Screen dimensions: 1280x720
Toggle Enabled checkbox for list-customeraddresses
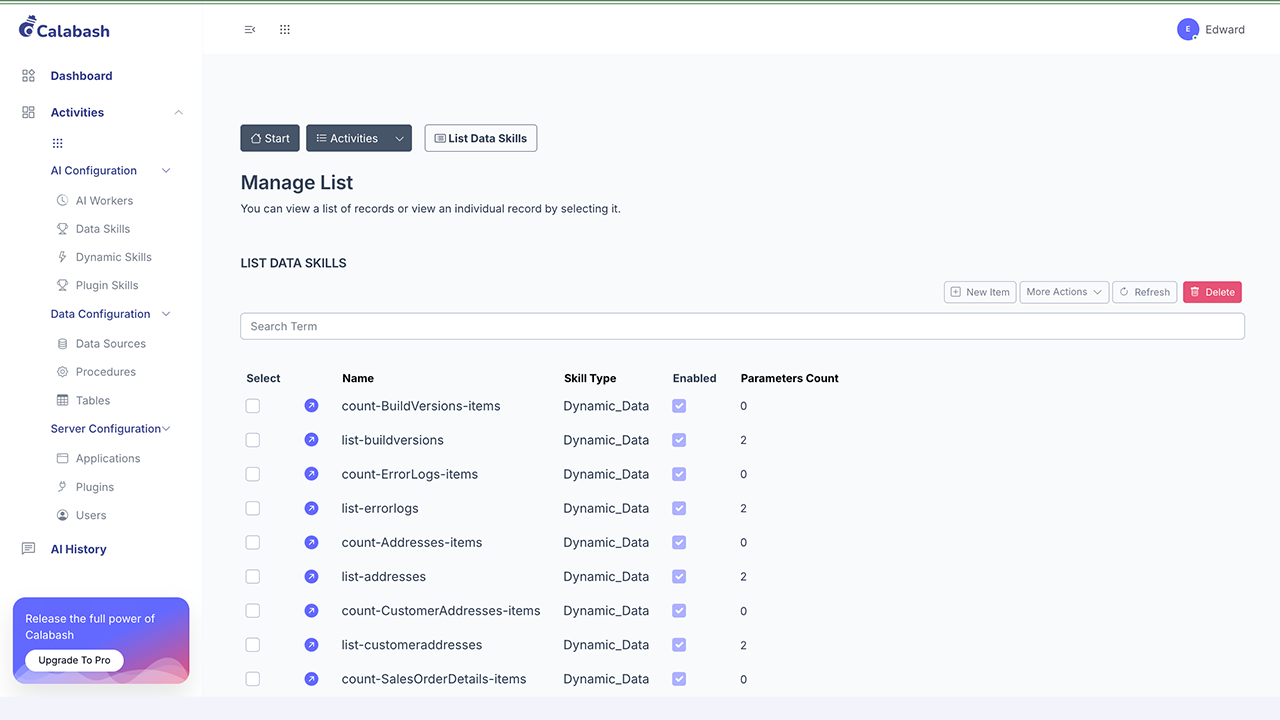tap(679, 645)
